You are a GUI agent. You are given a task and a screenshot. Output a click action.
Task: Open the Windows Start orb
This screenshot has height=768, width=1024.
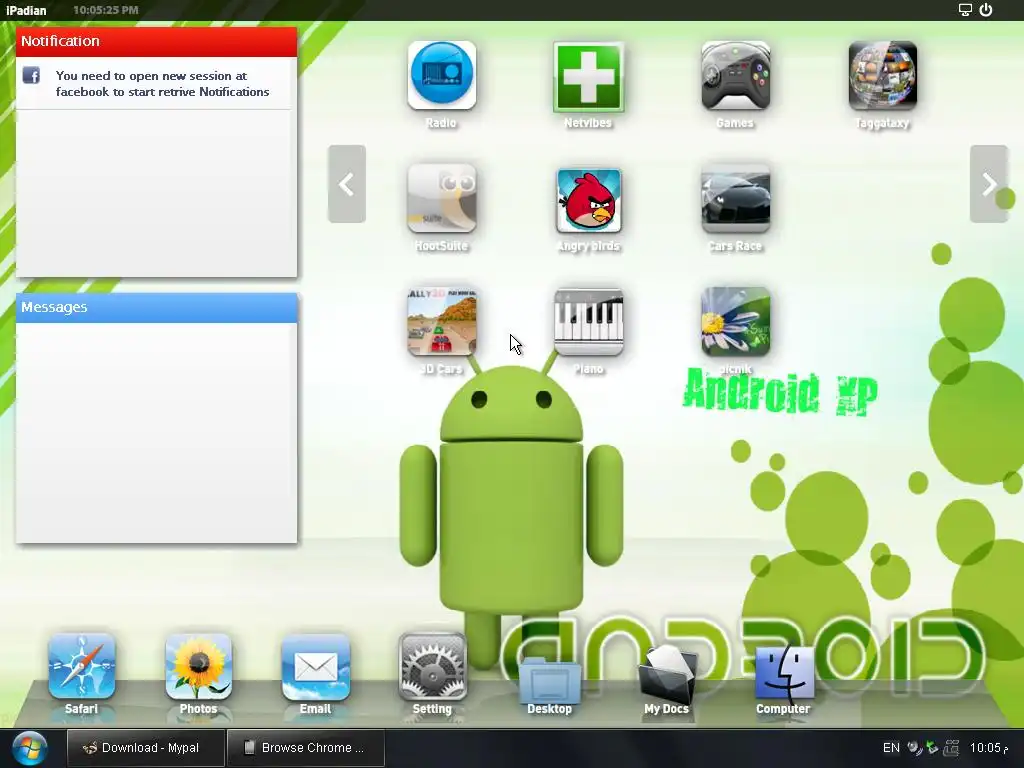[29, 748]
